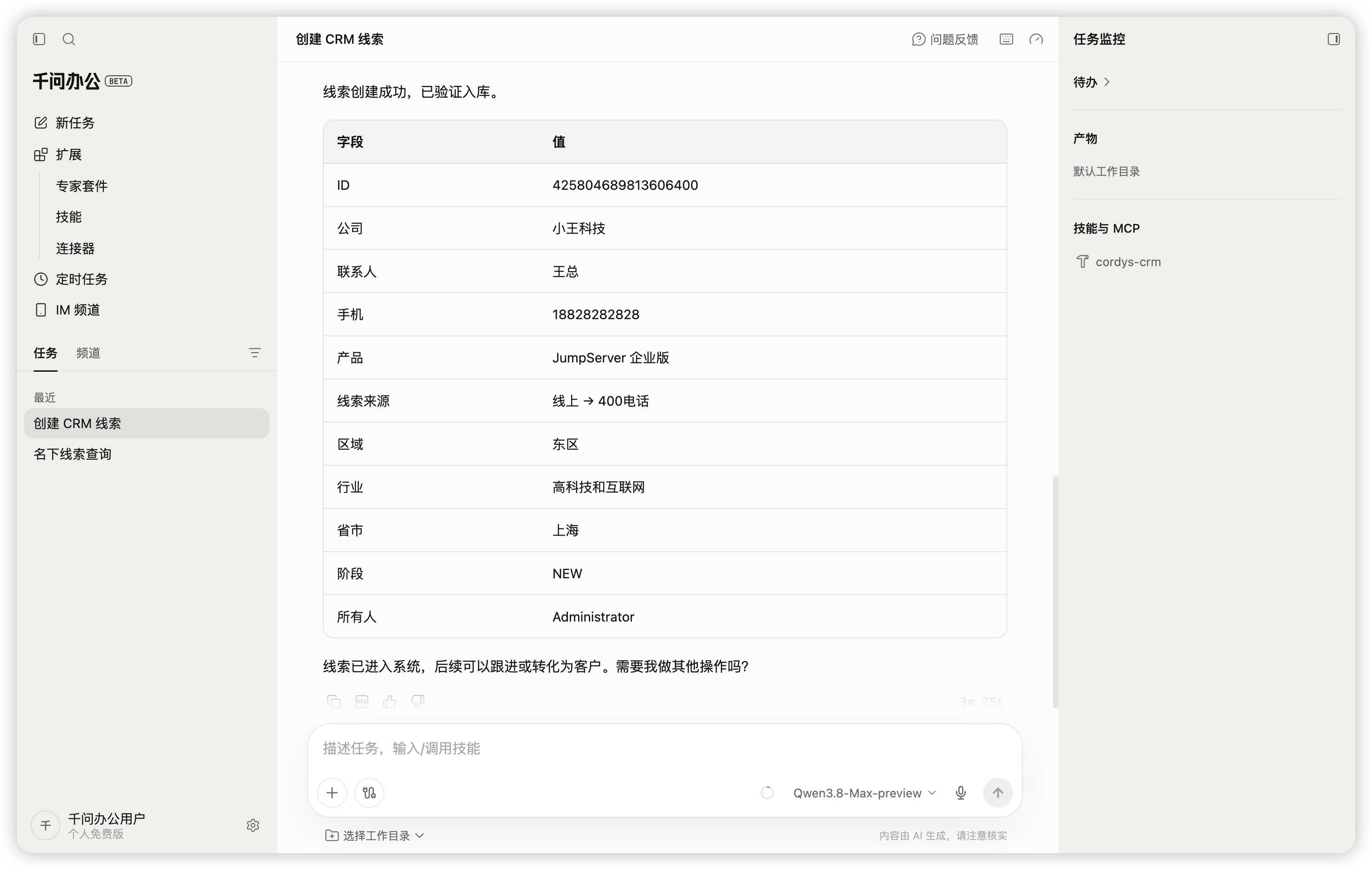Give thumbs down to the response
The height and width of the screenshot is (870, 1372).
418,701
